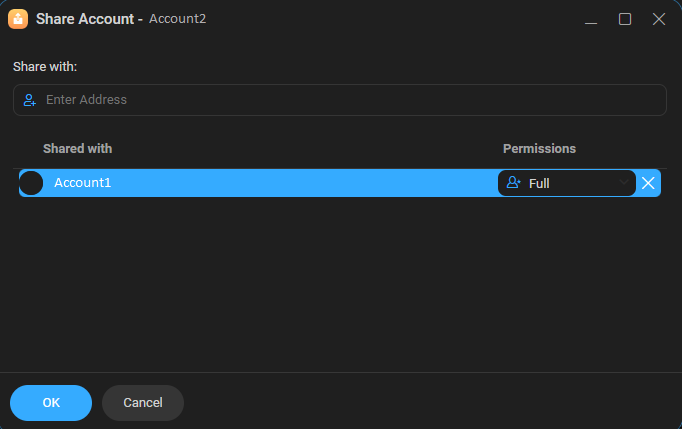
Task: Click the Share with: label
Action: point(45,66)
